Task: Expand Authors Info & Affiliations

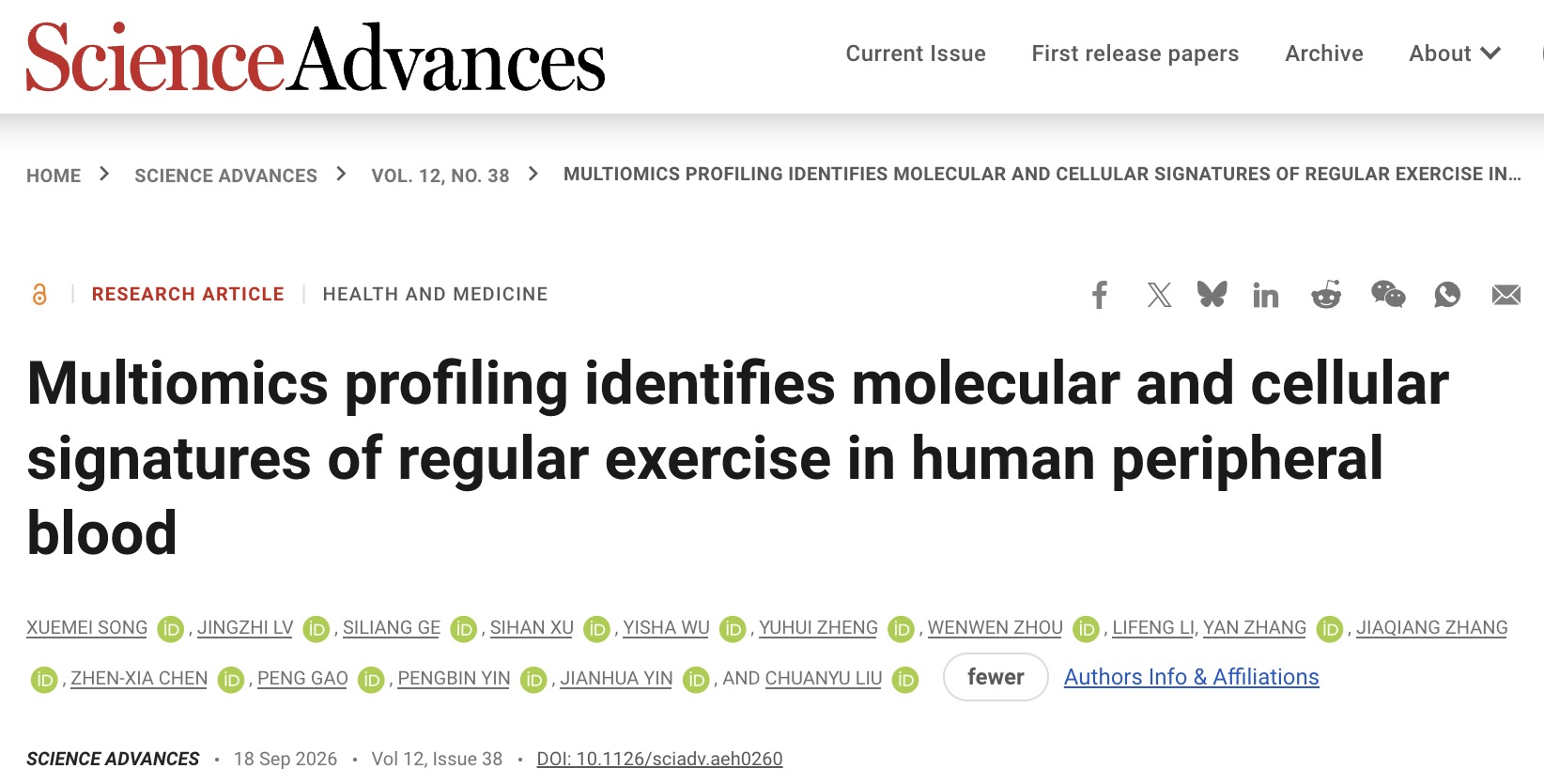Action: 1191,677
